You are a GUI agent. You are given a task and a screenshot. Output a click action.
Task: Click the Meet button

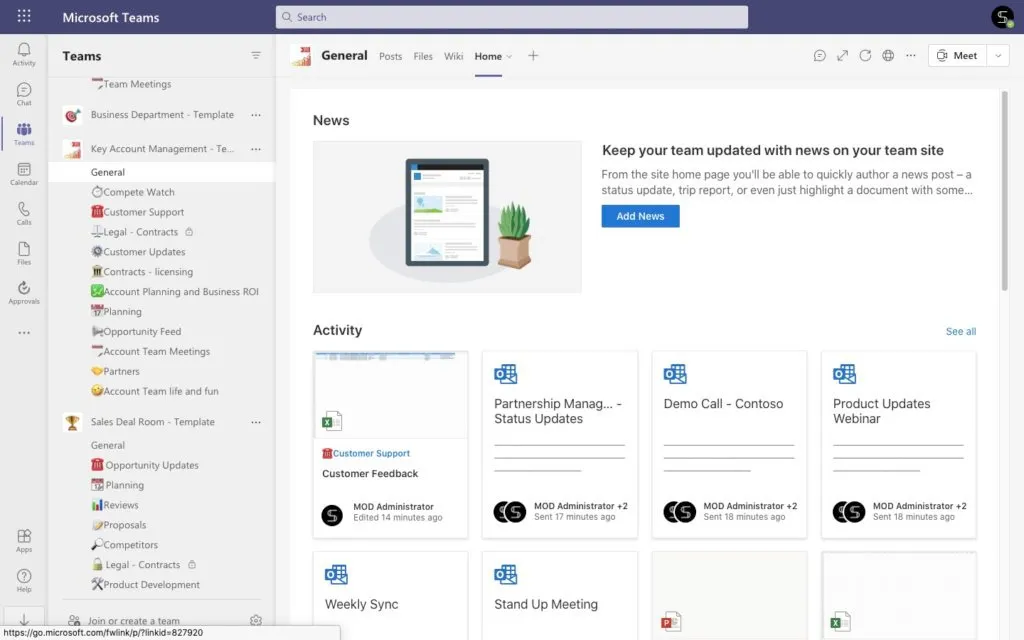click(957, 56)
